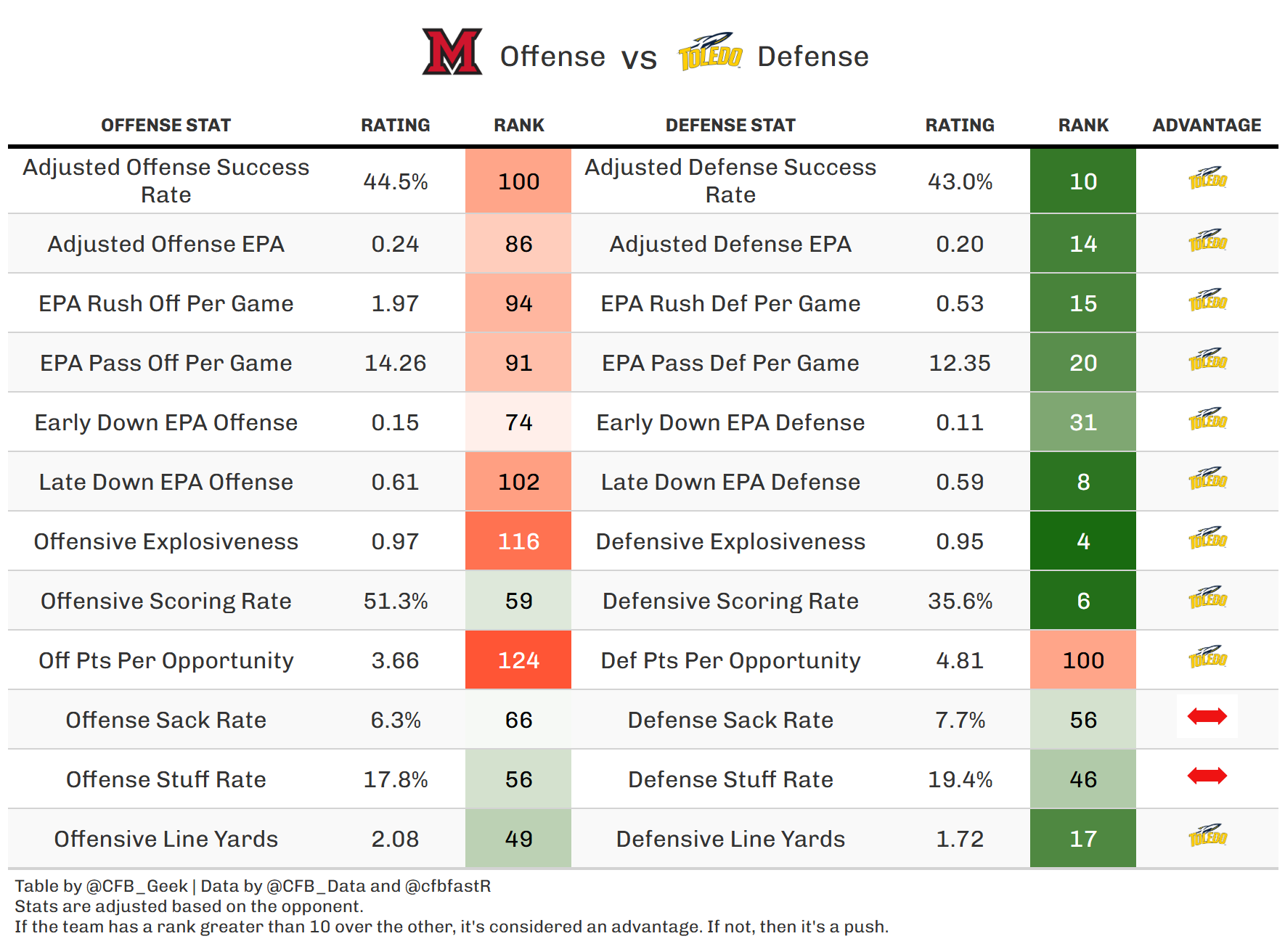Click the Late Down EPA Defense label

730,482
